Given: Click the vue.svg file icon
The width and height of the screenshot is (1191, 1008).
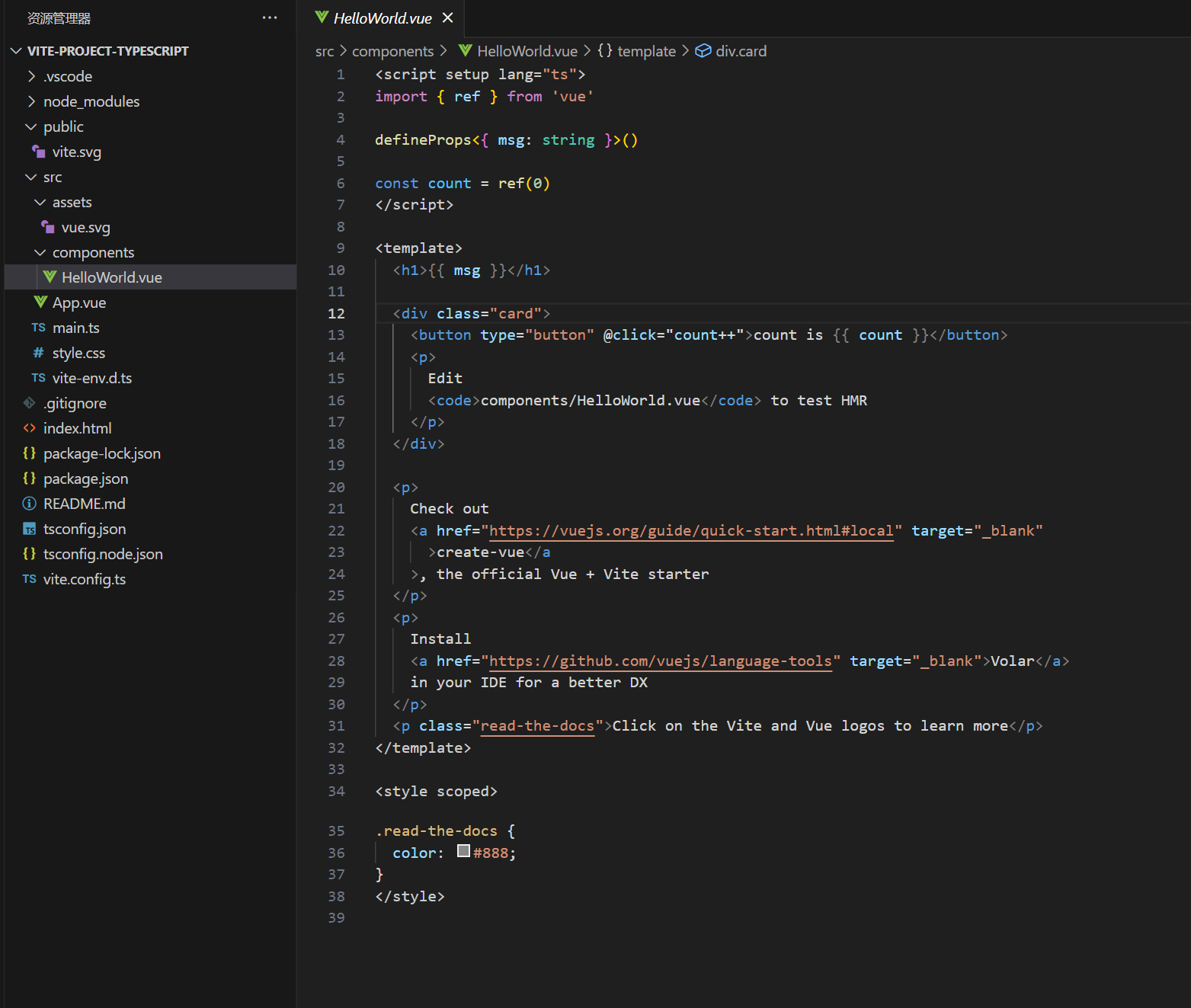Looking at the screenshot, I should (x=48, y=227).
